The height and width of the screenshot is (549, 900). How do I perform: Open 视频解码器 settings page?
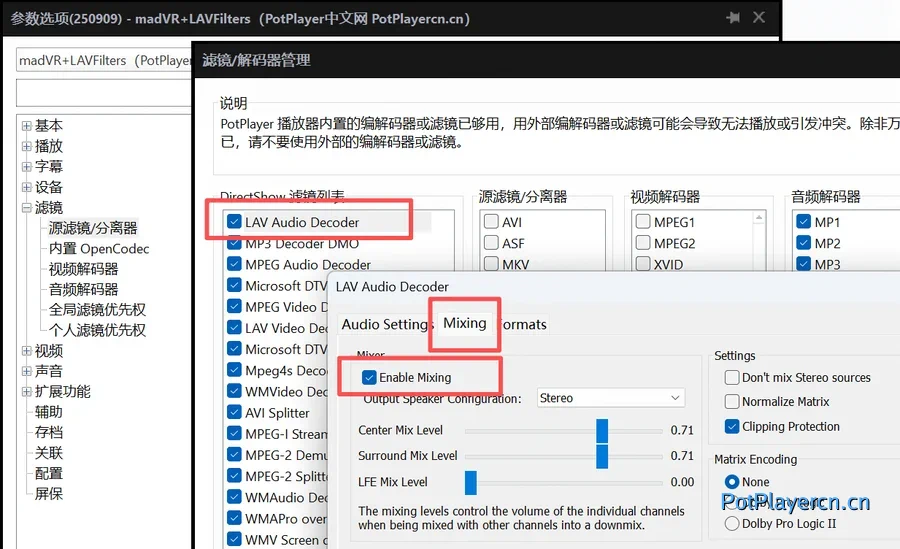point(83,269)
